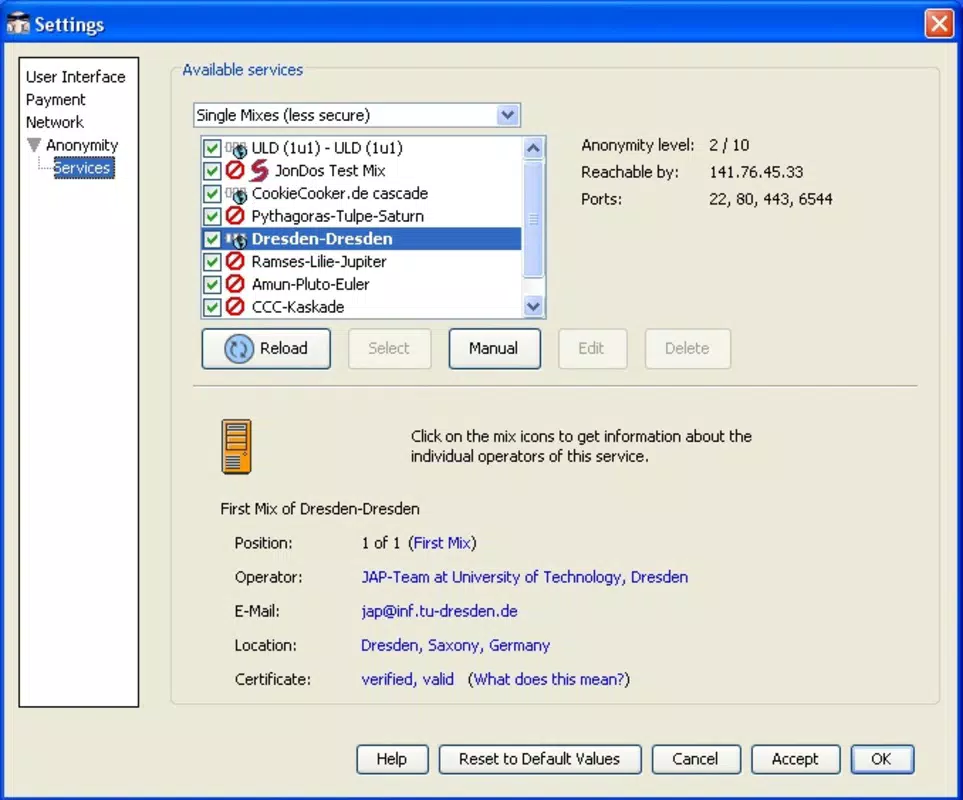This screenshot has height=800, width=963.
Task: Click the blocked icon beside CCC-Kaskade
Action: (x=235, y=306)
